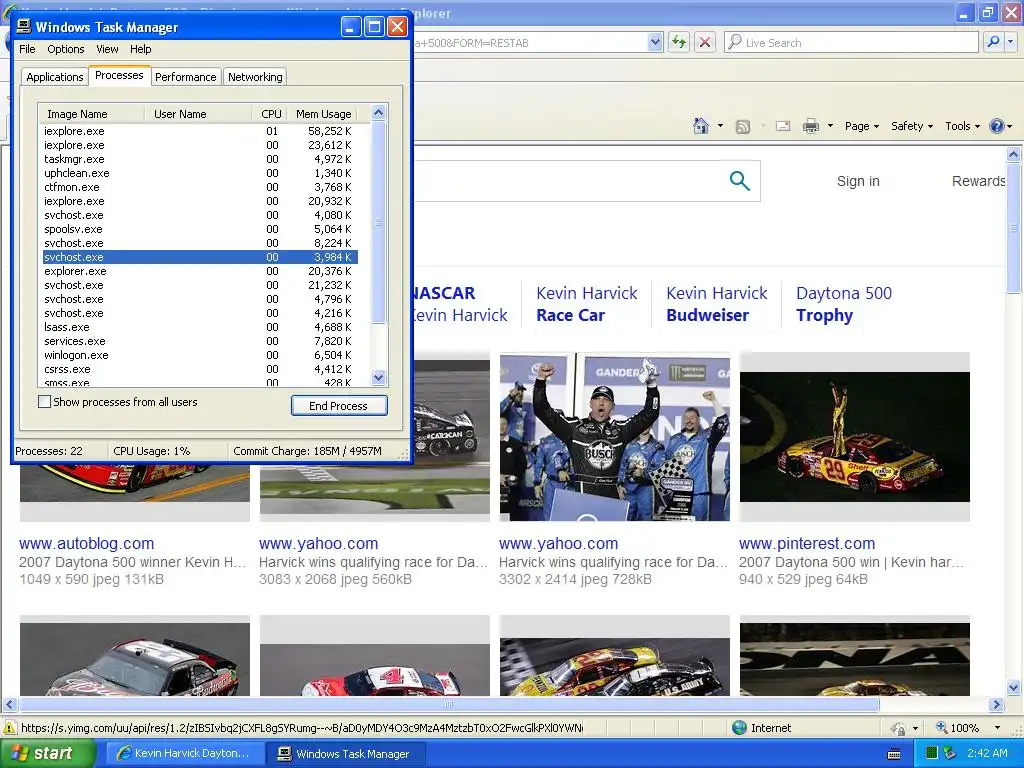Open the Options menu in Task Manager

(65, 49)
